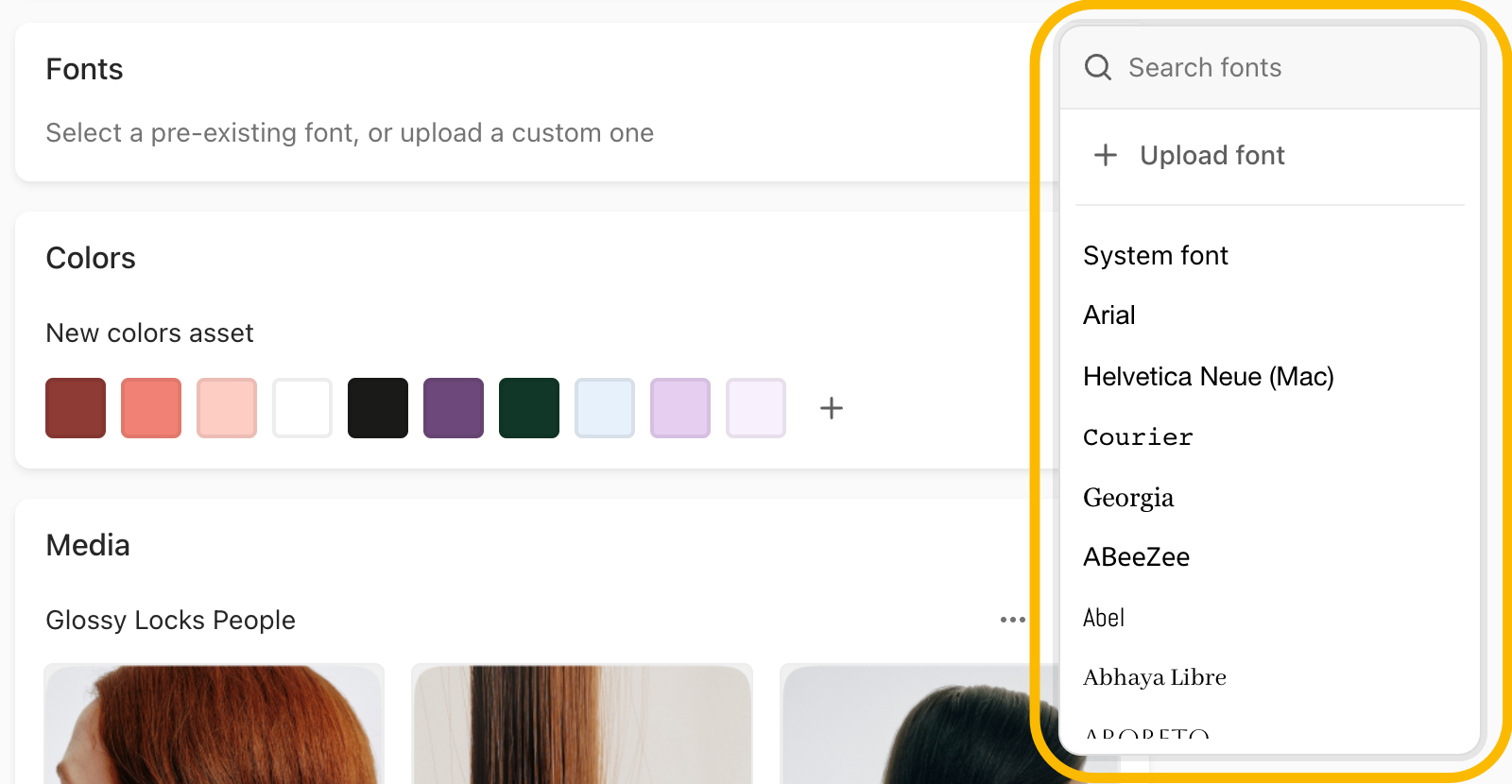This screenshot has height=784, width=1512.
Task: Click the Colors section heading
Action: pos(91,258)
